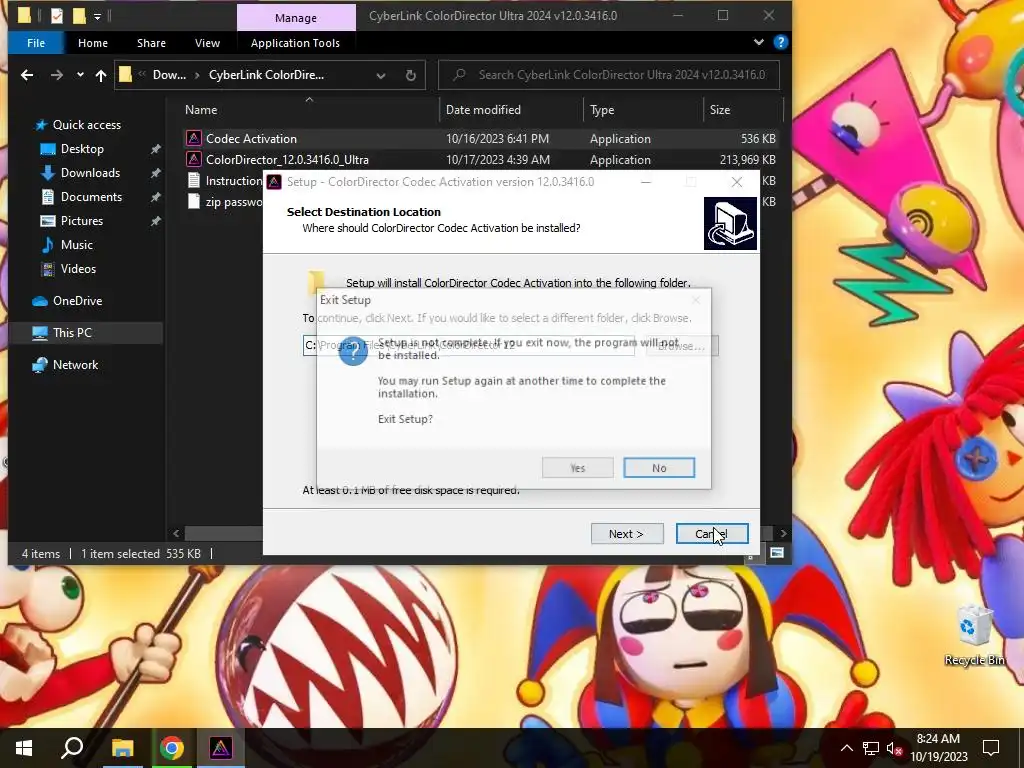This screenshot has width=1024, height=768.
Task: Open File Explorer from taskbar
Action: coord(122,748)
